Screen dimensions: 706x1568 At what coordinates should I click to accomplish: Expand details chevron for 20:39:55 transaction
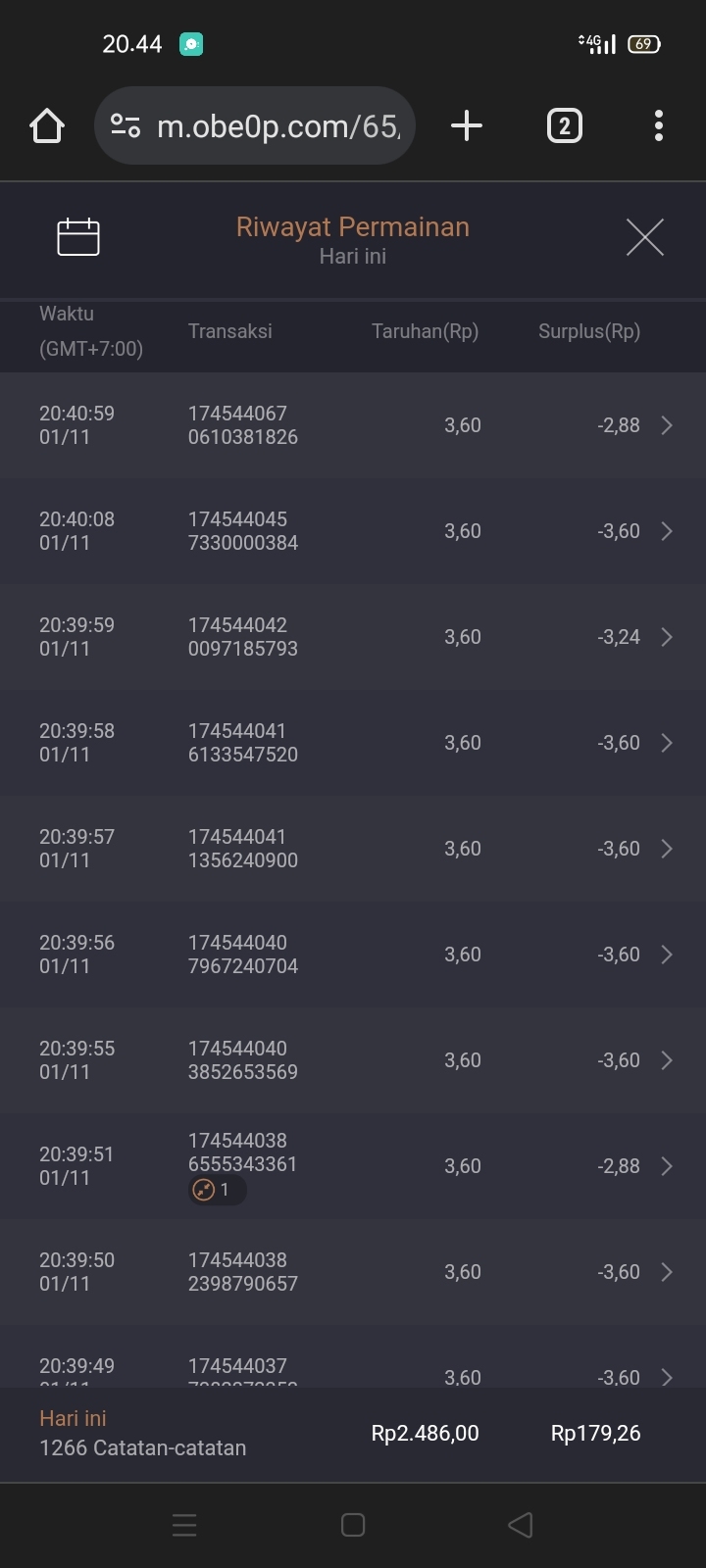667,1060
